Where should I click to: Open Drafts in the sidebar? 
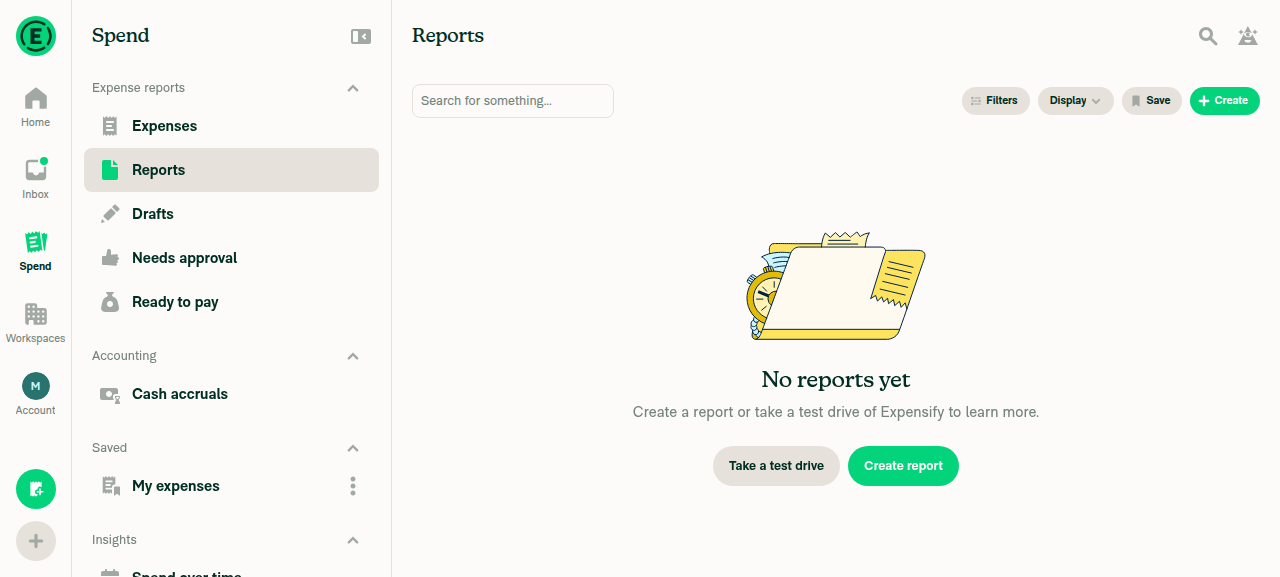click(x=231, y=214)
